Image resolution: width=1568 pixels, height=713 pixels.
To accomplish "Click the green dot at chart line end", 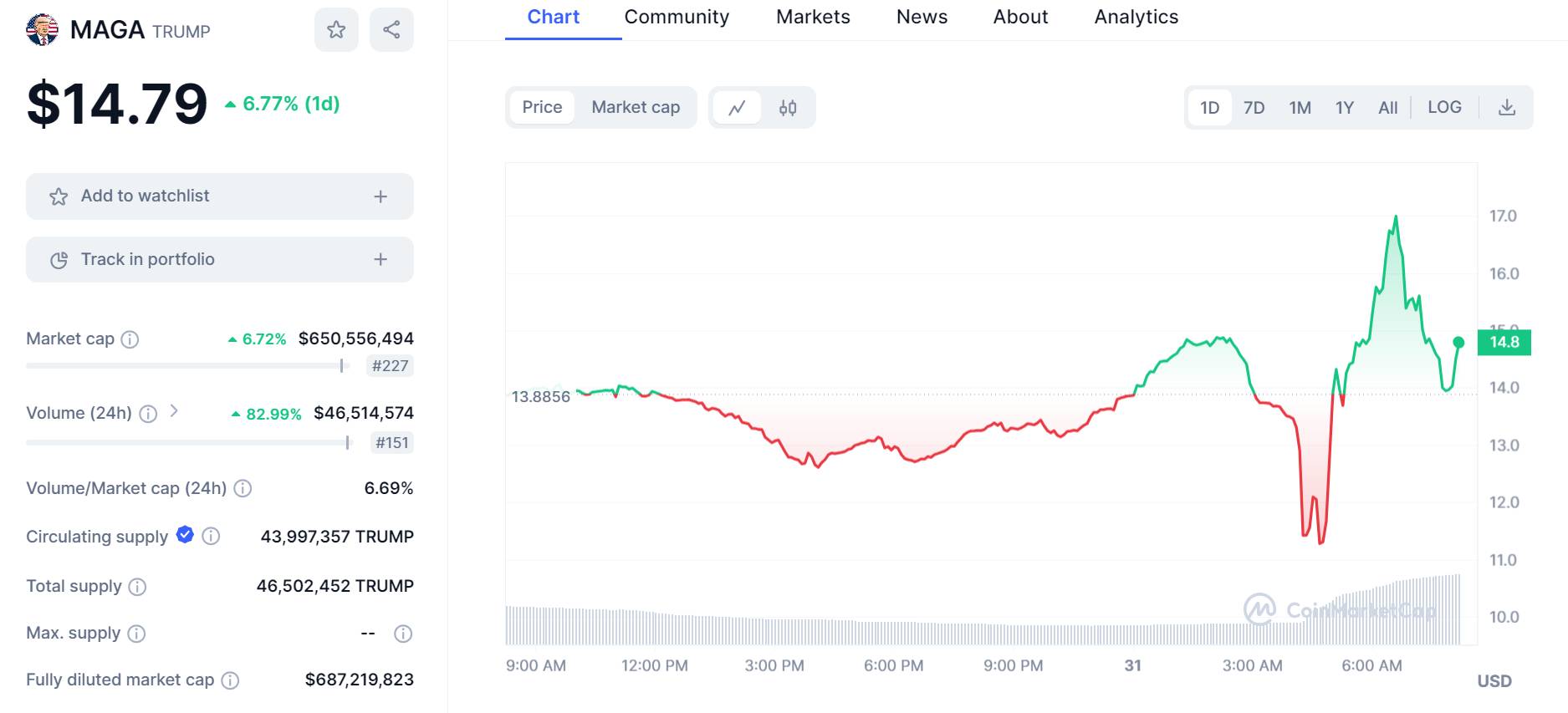I will (1458, 342).
